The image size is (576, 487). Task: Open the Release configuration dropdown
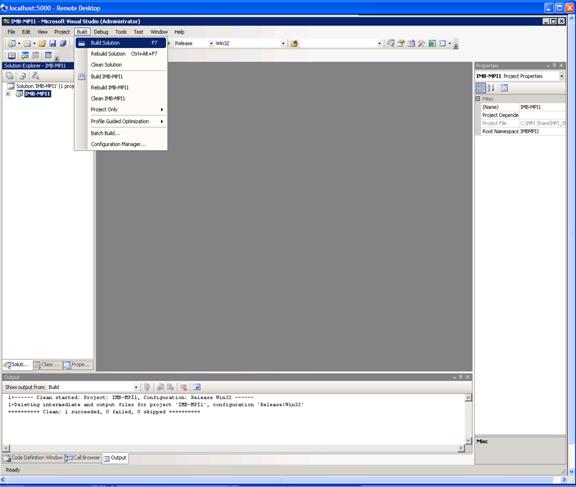(x=211, y=43)
